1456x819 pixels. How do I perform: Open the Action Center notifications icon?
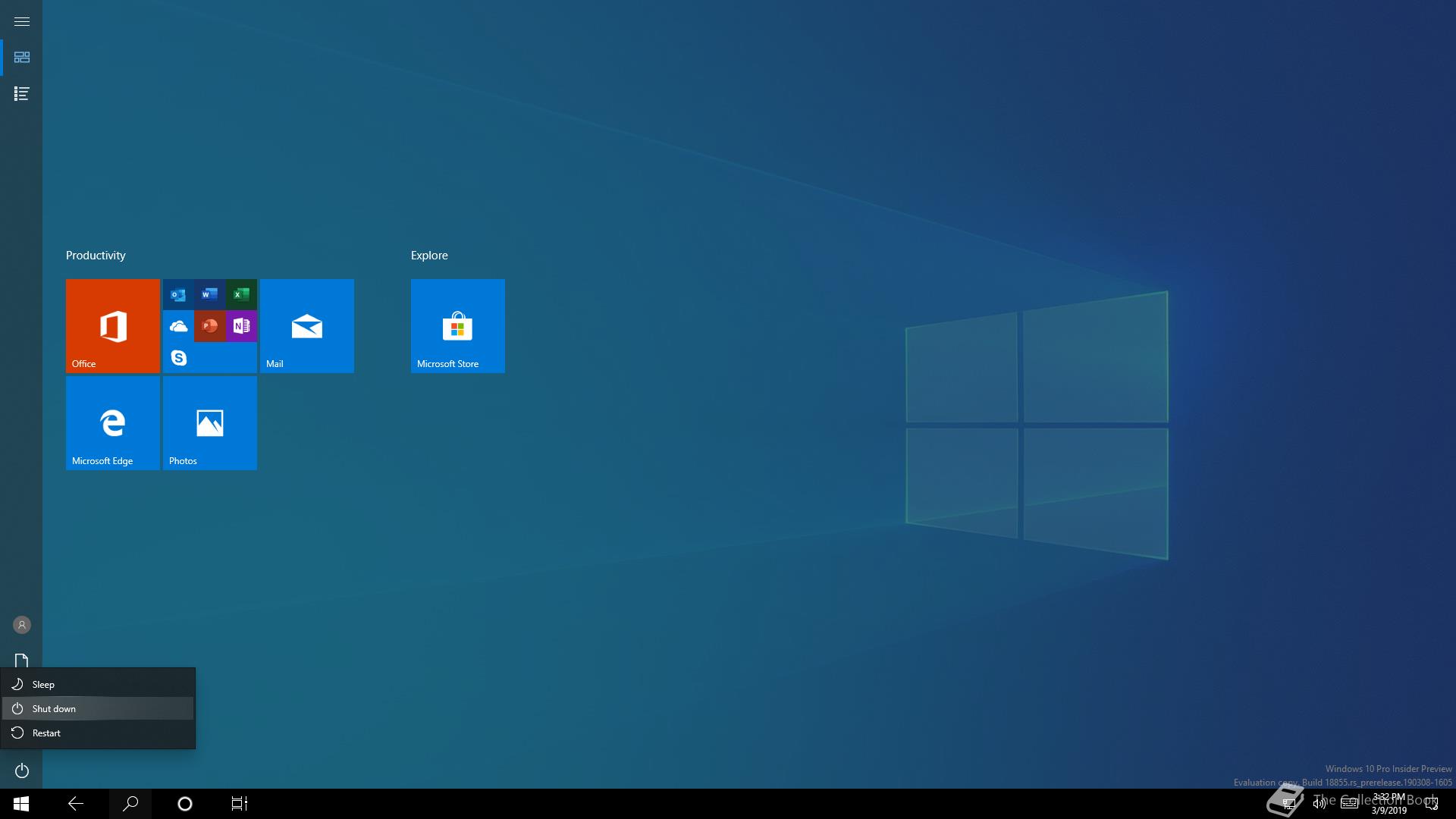pyautogui.click(x=1432, y=804)
